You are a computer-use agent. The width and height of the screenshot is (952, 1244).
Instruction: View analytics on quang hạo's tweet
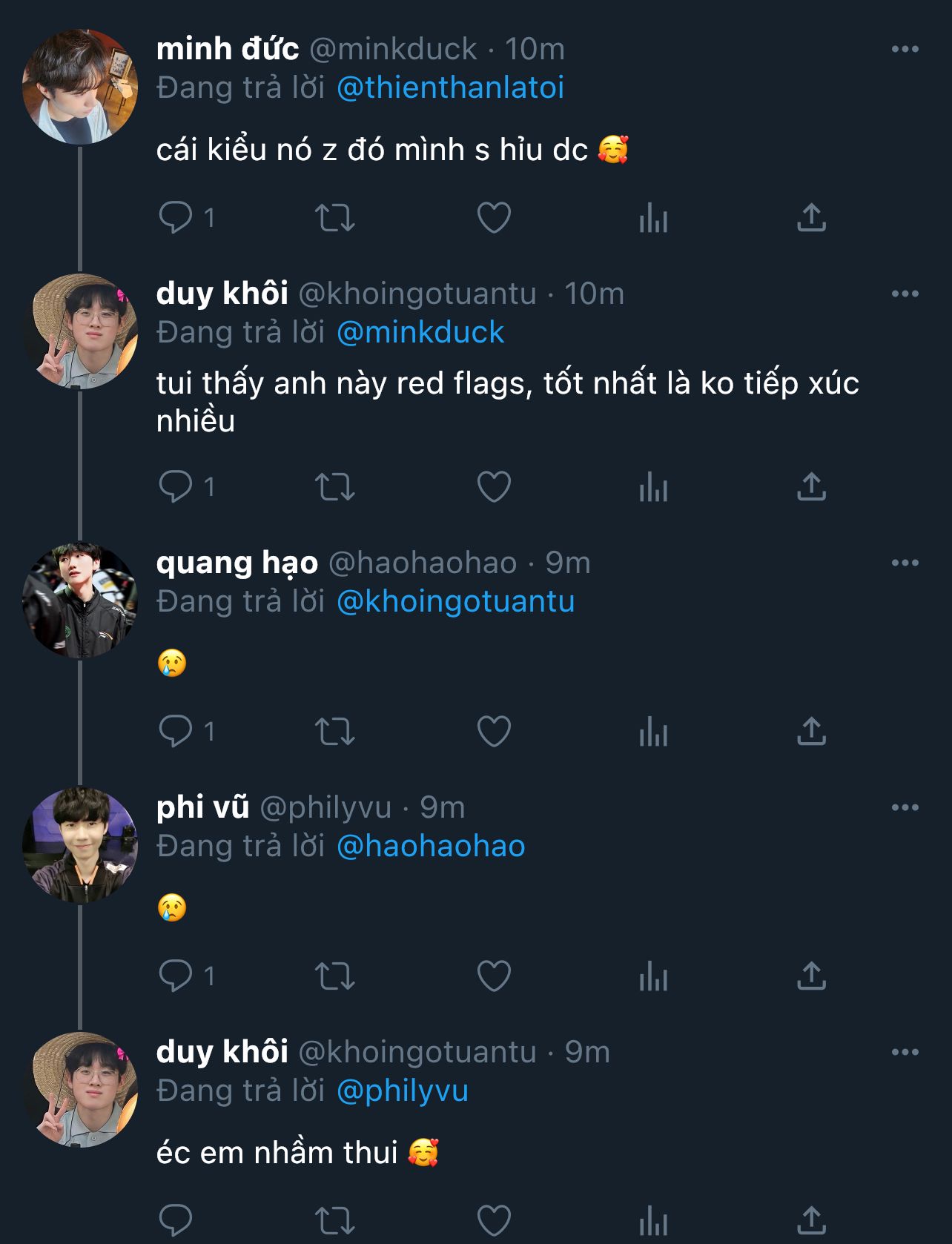(653, 732)
